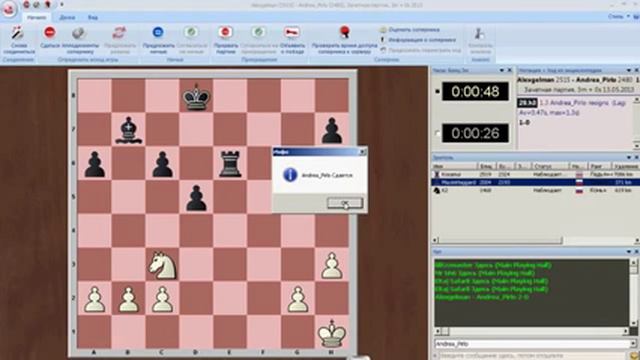Click spectators list horizontal scrollbar

[x=500, y=240]
